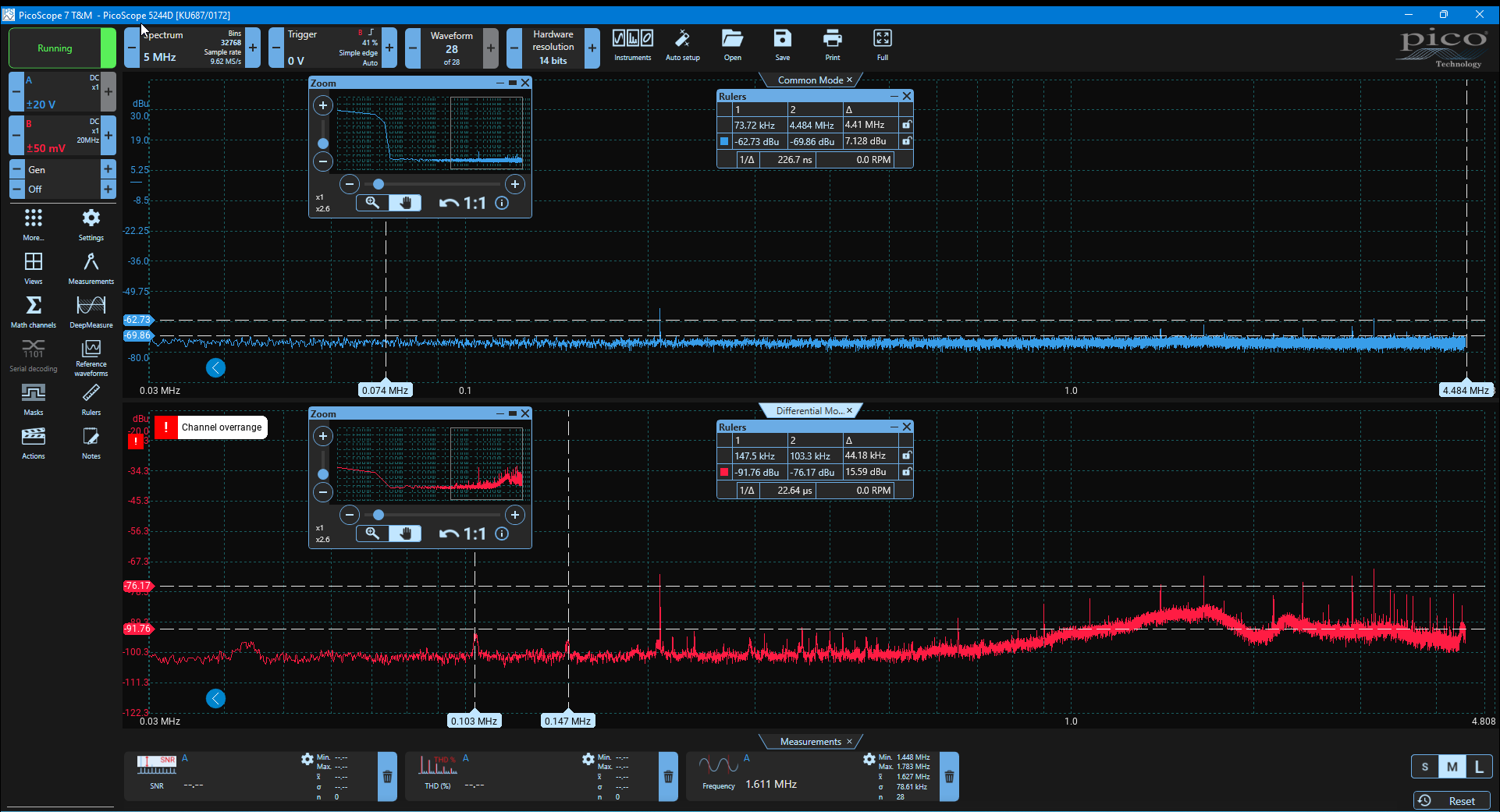Open a saved file

coord(732,46)
